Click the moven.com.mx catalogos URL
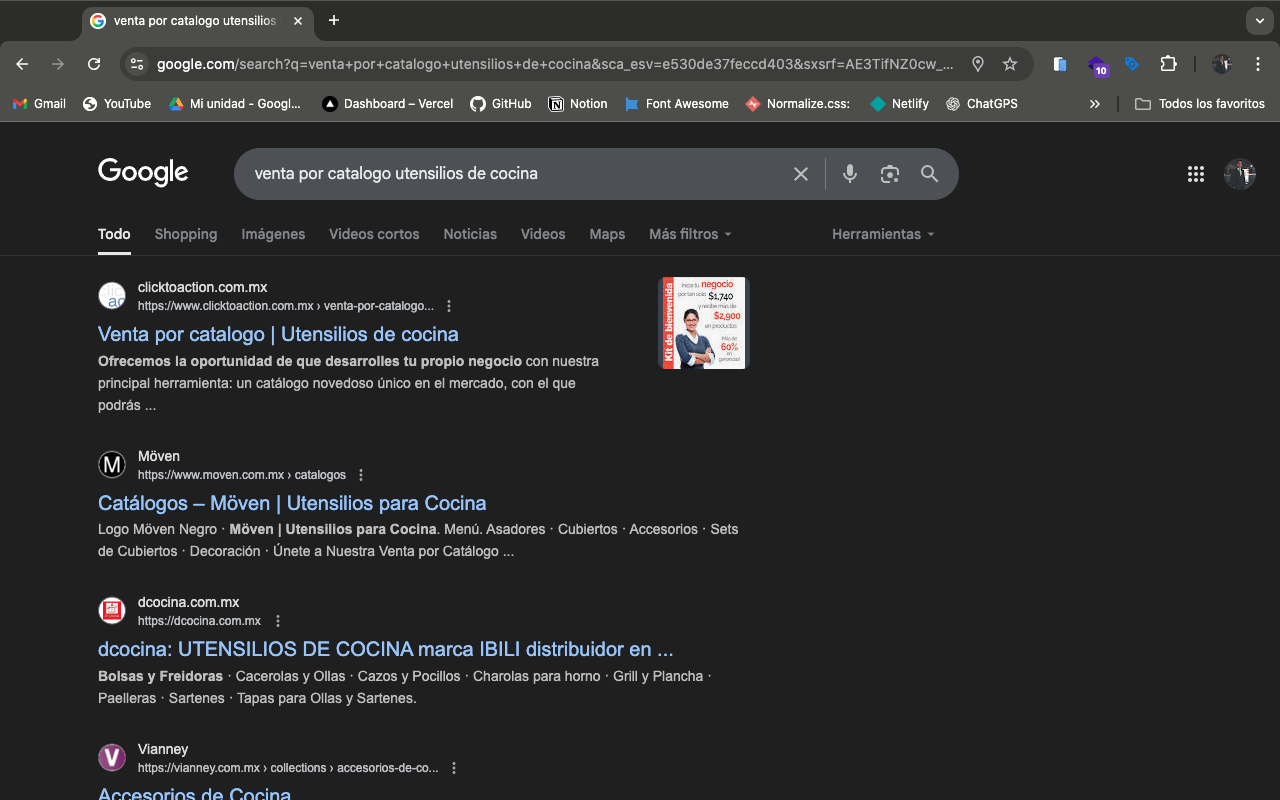Viewport: 1280px width, 800px height. [242, 475]
